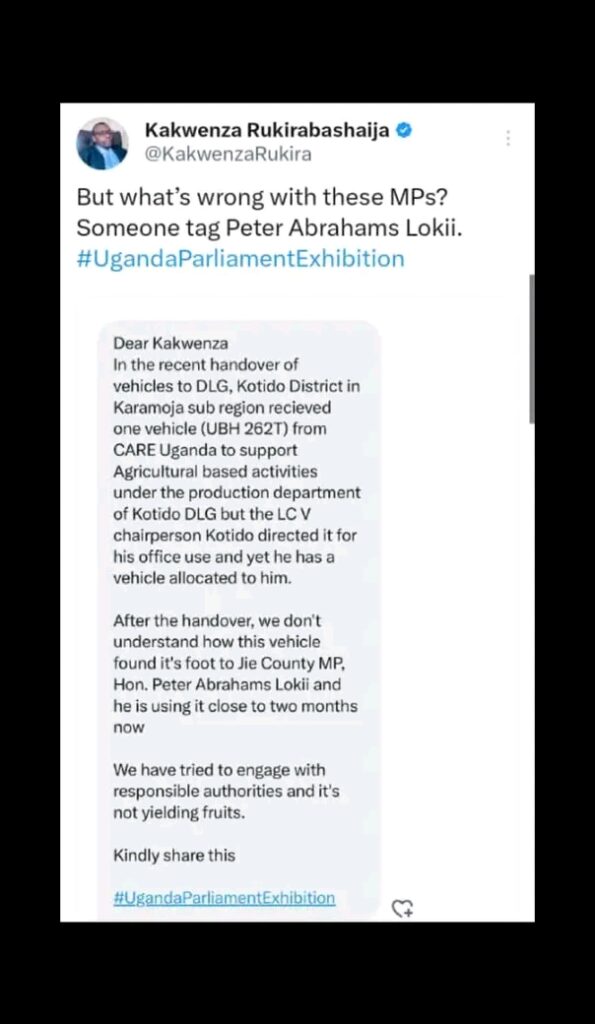Click 'Hon. Peter Abrahams Lokii and' line
Image resolution: width=595 pixels, height=1024 pixels.
point(227,685)
